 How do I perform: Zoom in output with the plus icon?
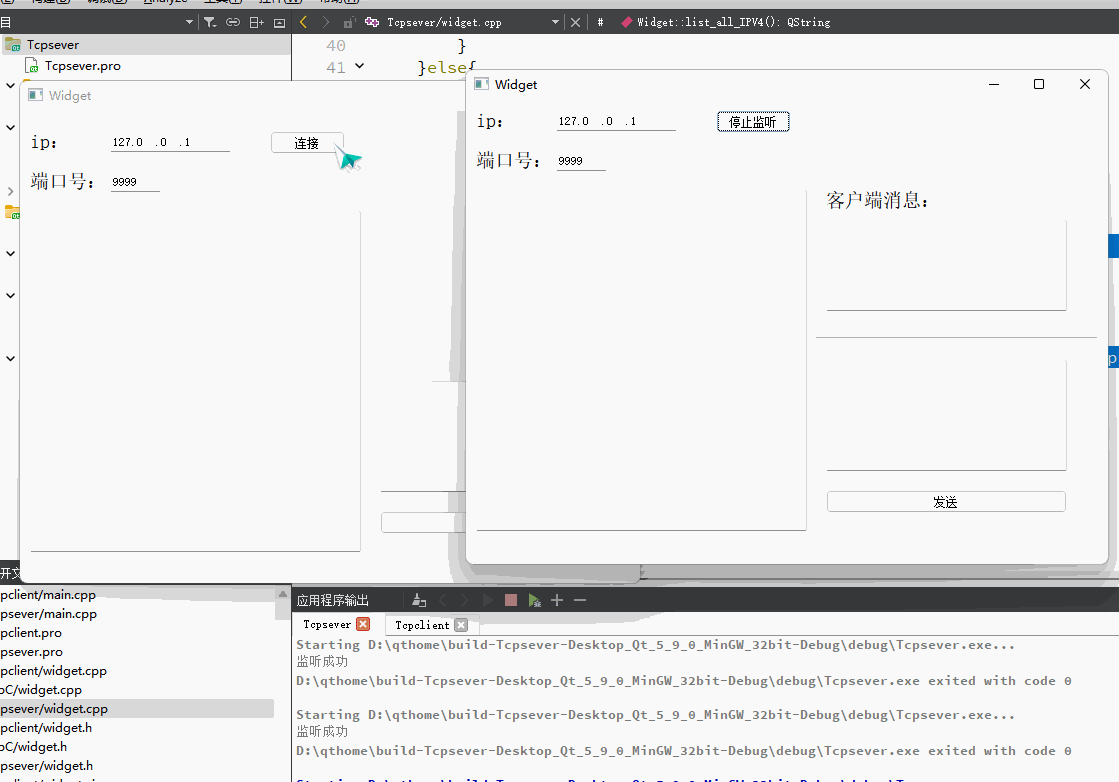click(x=557, y=600)
